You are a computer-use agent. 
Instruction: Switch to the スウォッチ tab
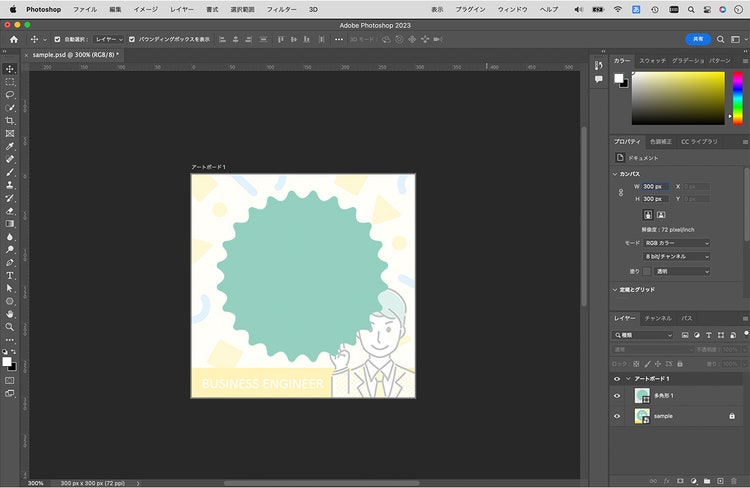(x=652, y=61)
